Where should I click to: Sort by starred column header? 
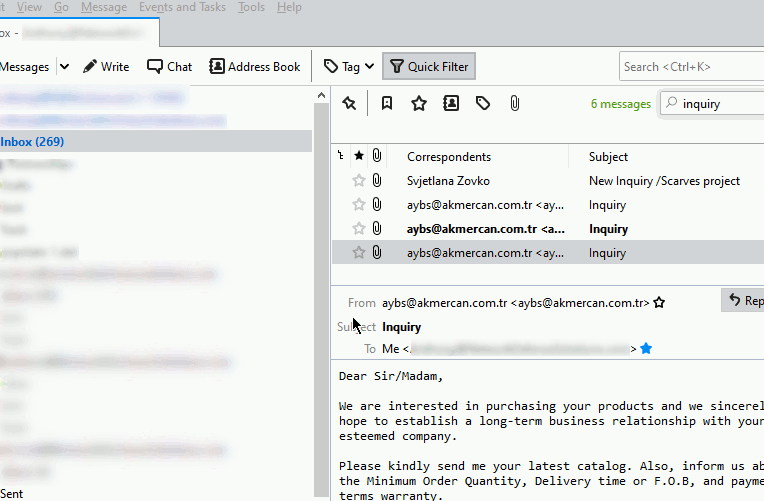359,156
